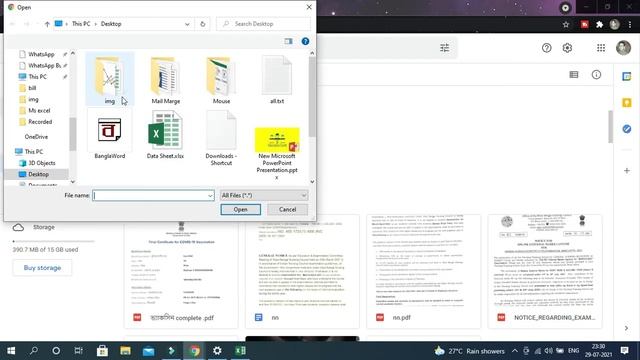
Task: Open the dialog Help icon
Action: click(305, 41)
